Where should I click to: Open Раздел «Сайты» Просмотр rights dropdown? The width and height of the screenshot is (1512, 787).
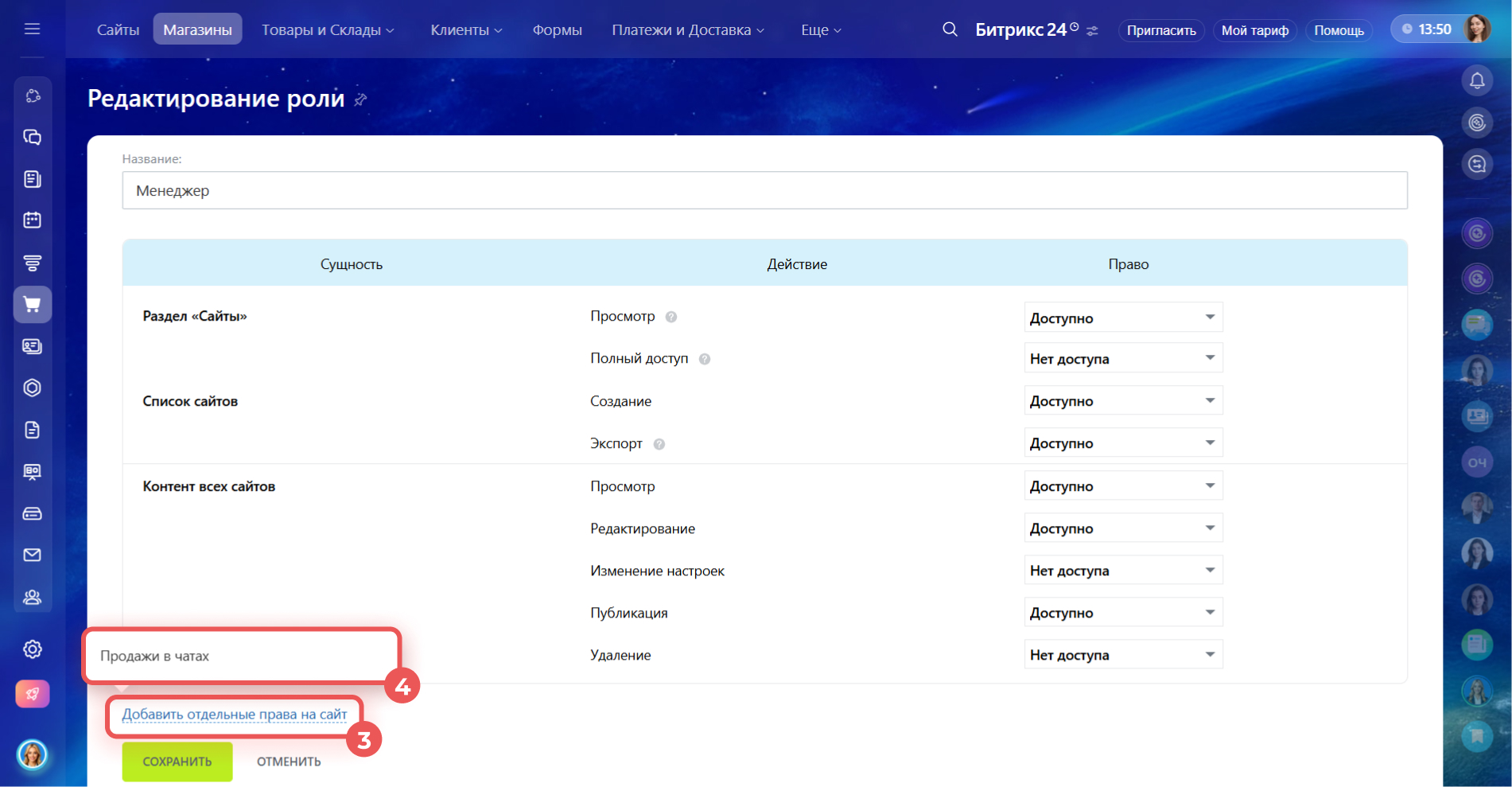1122,318
